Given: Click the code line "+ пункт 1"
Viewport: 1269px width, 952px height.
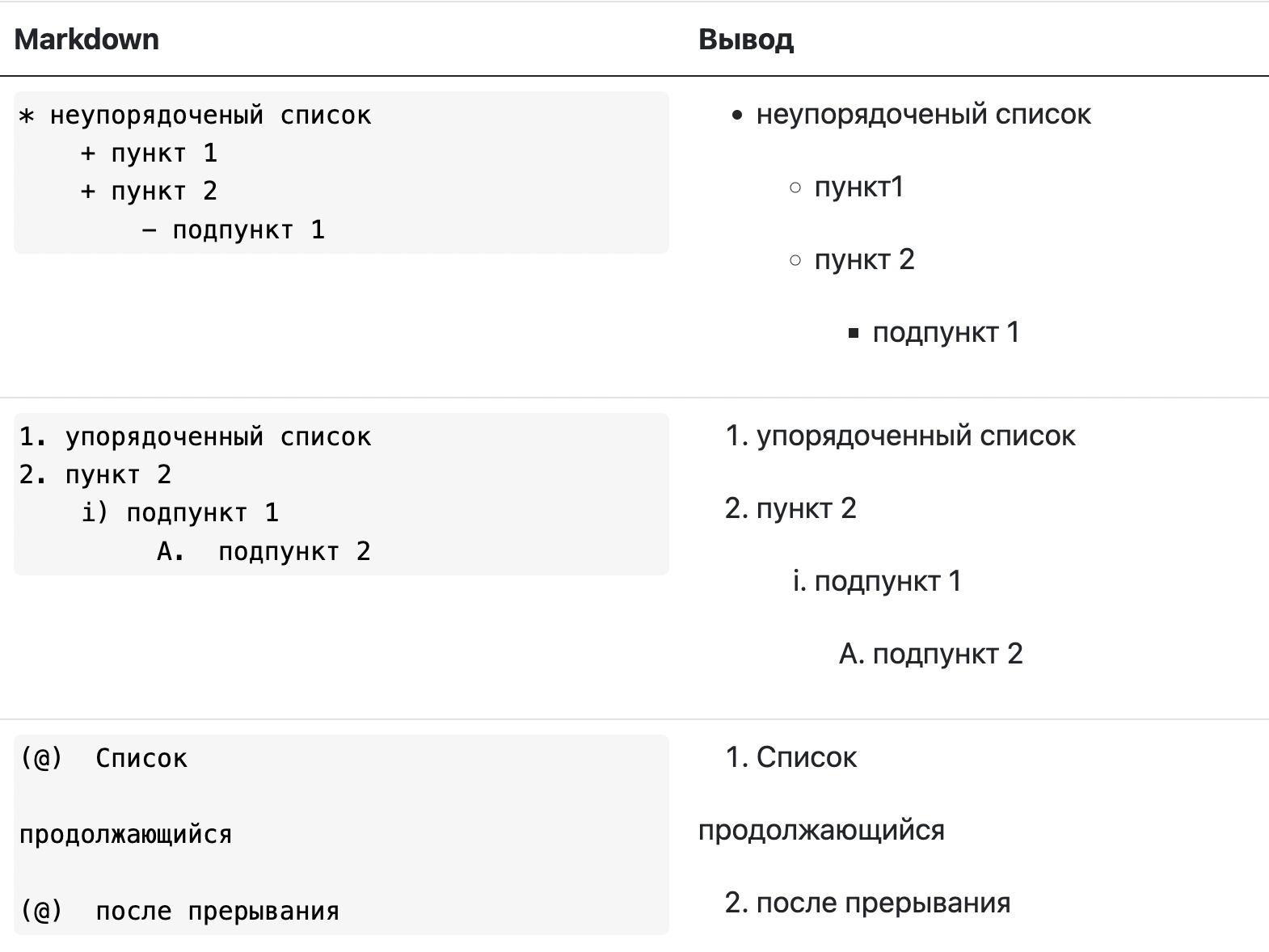Looking at the screenshot, I should click(x=149, y=154).
